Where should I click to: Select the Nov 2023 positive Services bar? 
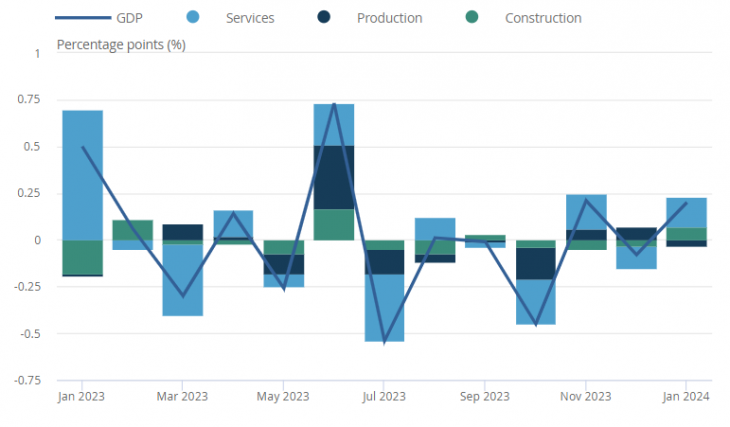586,212
